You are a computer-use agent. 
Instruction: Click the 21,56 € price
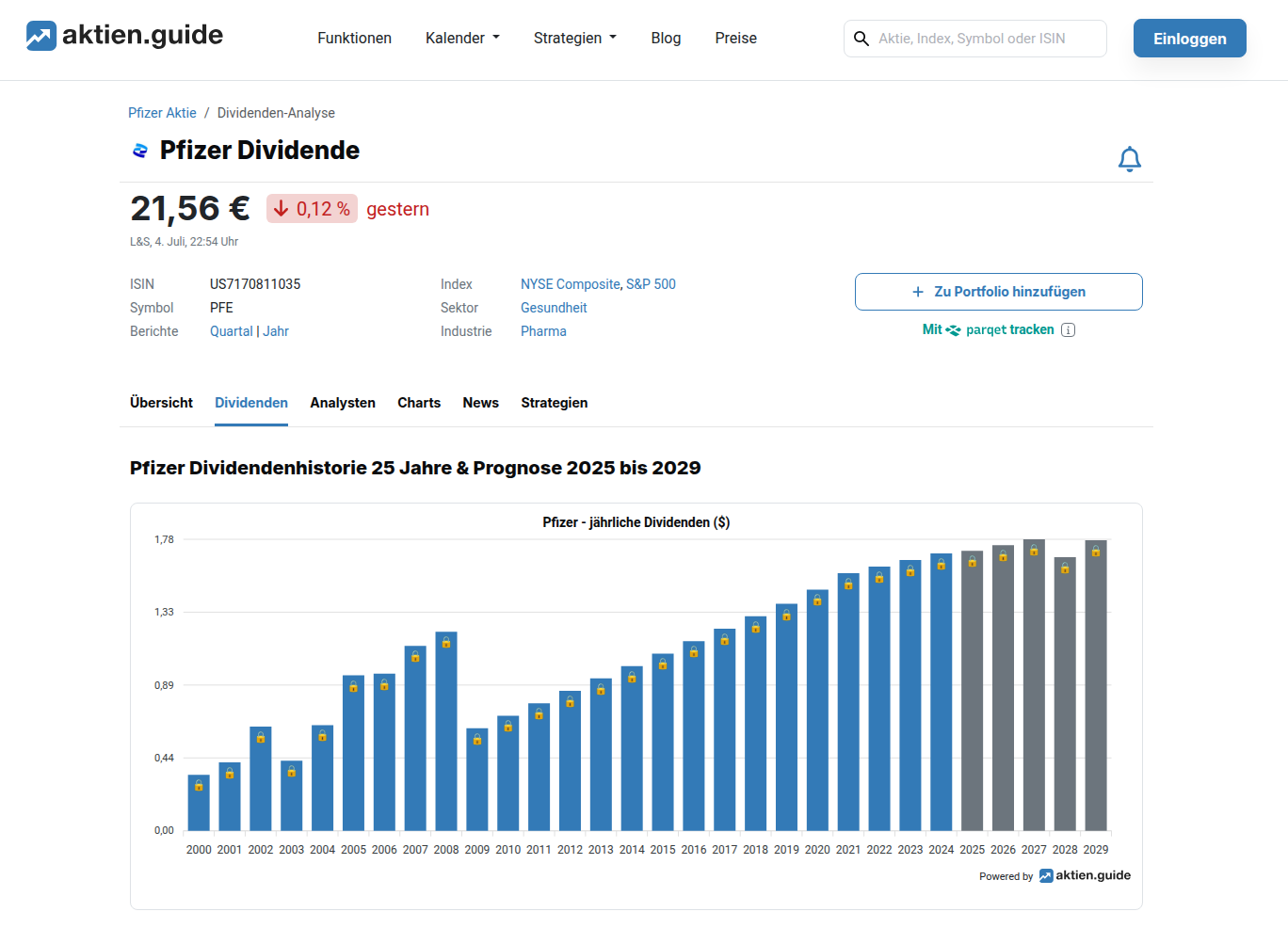pos(190,209)
